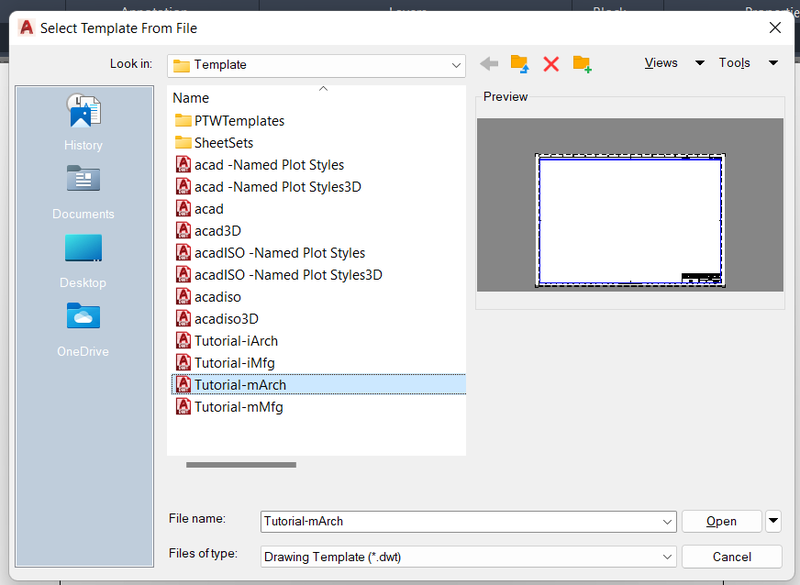Sort files by Name column header
800x585 pixels.
[x=191, y=98]
